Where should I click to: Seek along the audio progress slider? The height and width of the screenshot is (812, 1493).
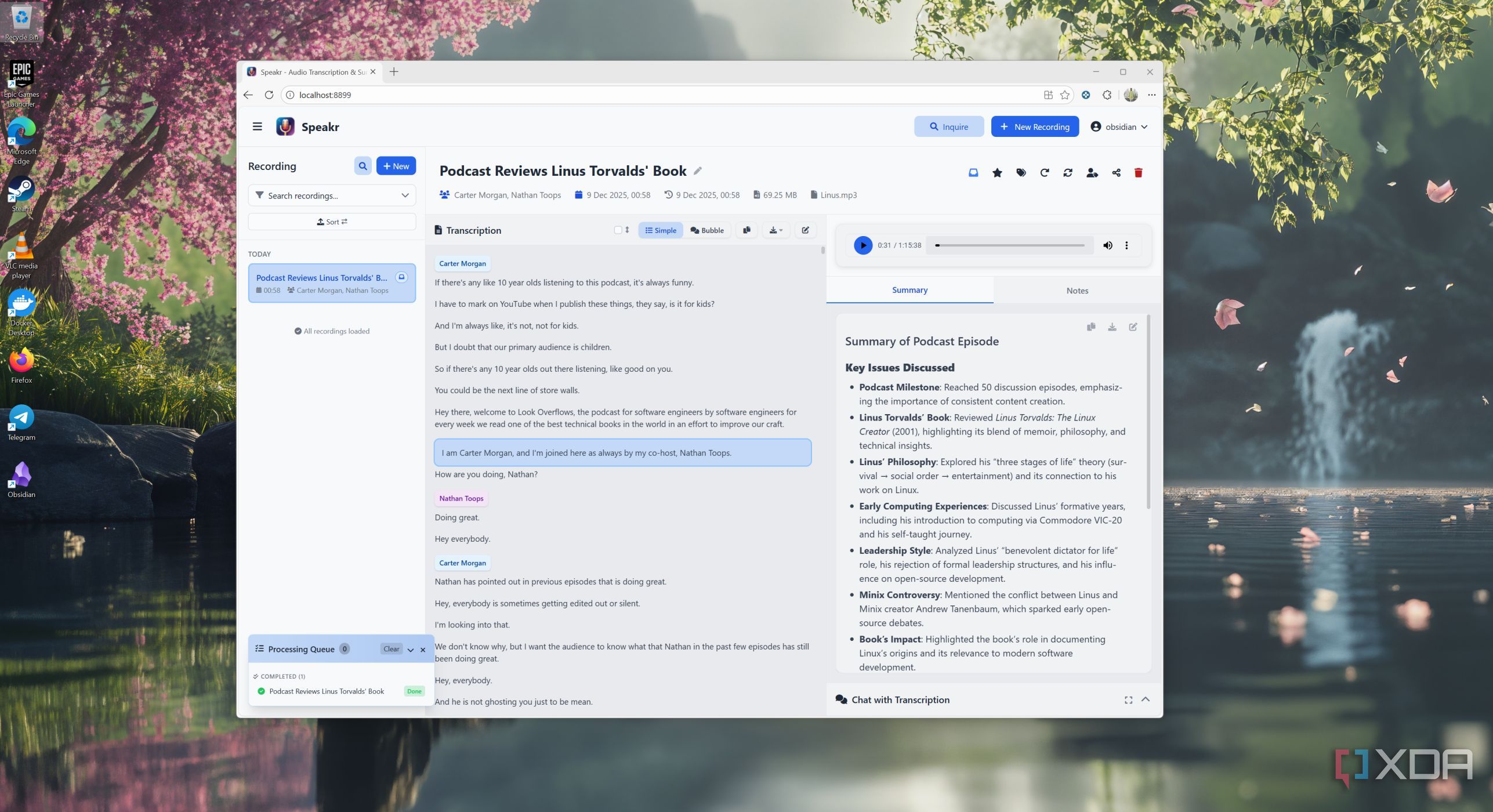pos(1010,245)
